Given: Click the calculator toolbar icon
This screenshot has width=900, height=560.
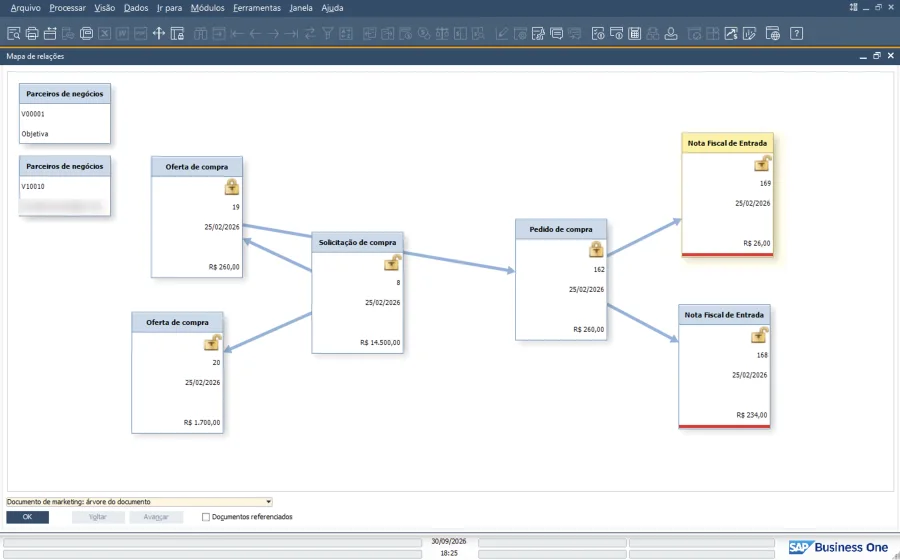Looking at the screenshot, I should click(x=634, y=34).
